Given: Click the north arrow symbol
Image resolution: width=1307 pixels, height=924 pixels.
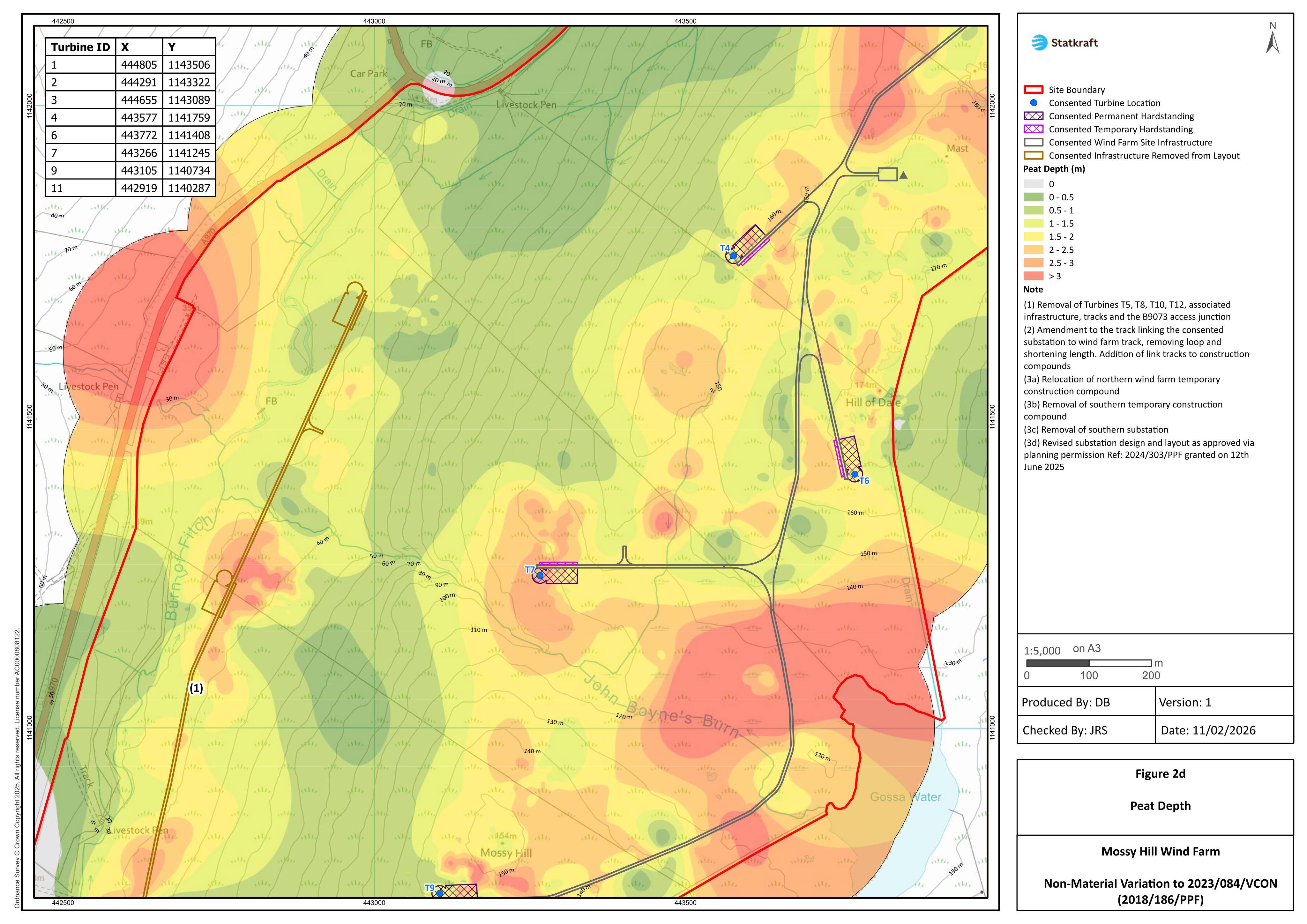Looking at the screenshot, I should pyautogui.click(x=1273, y=38).
